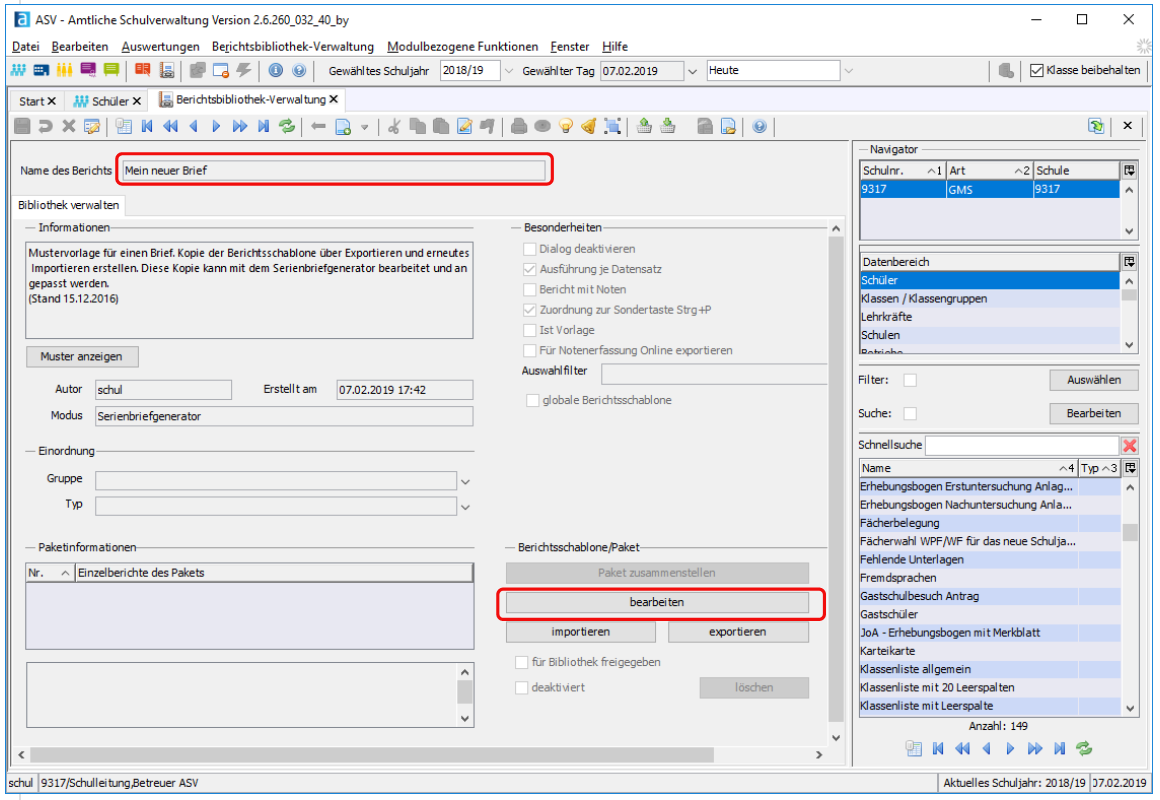The image size is (1160, 800).
Task: Click the Muster anzeigen button
Action: point(82,357)
